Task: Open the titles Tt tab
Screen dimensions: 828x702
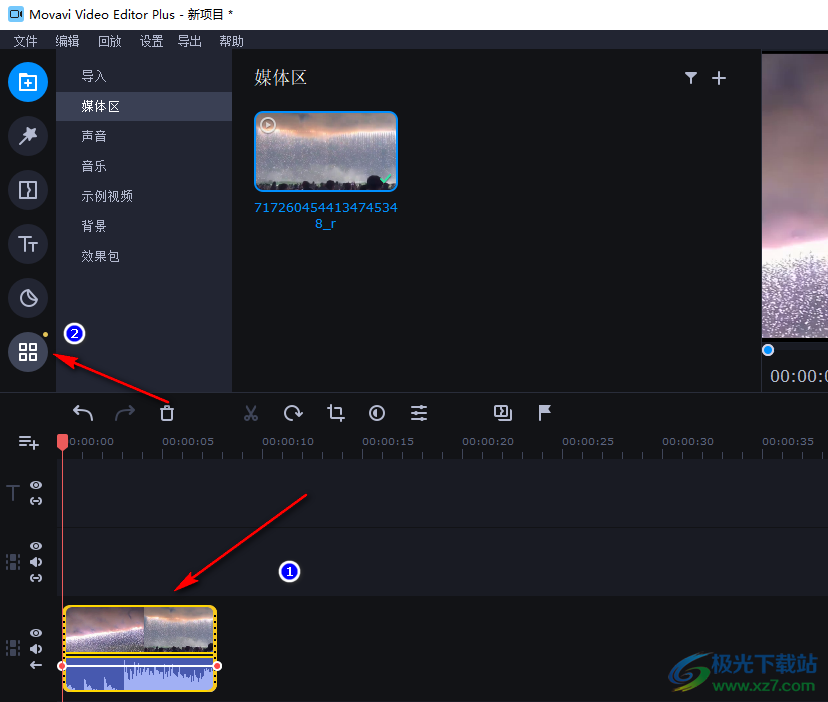Action: pos(28,244)
